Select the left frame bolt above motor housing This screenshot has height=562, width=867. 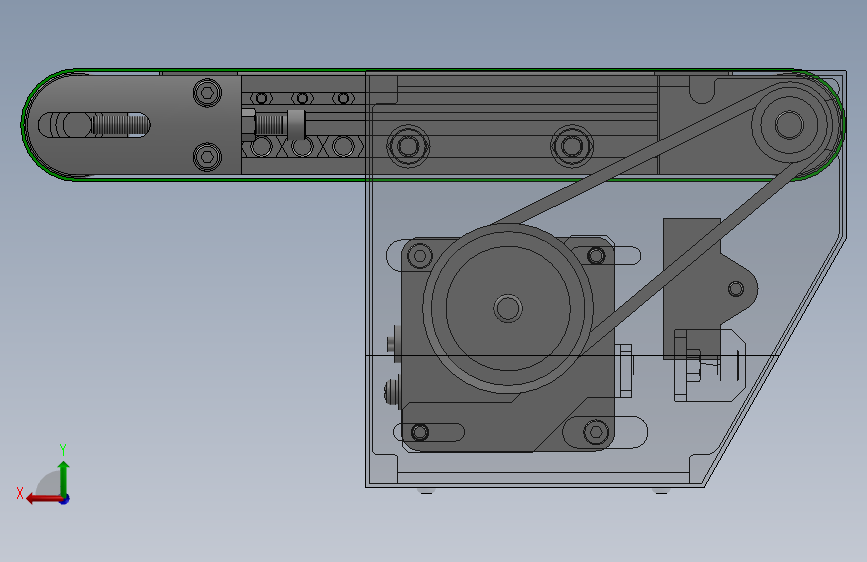pos(408,147)
